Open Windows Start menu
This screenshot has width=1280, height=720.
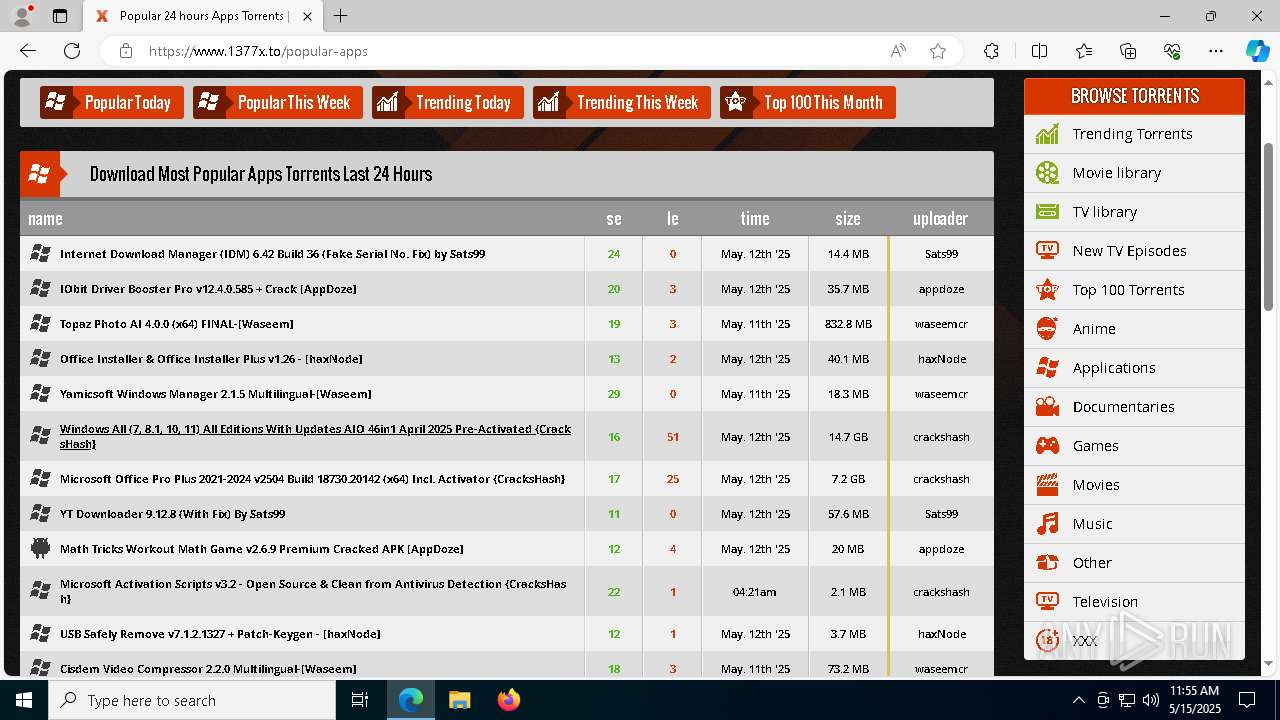coord(24,700)
